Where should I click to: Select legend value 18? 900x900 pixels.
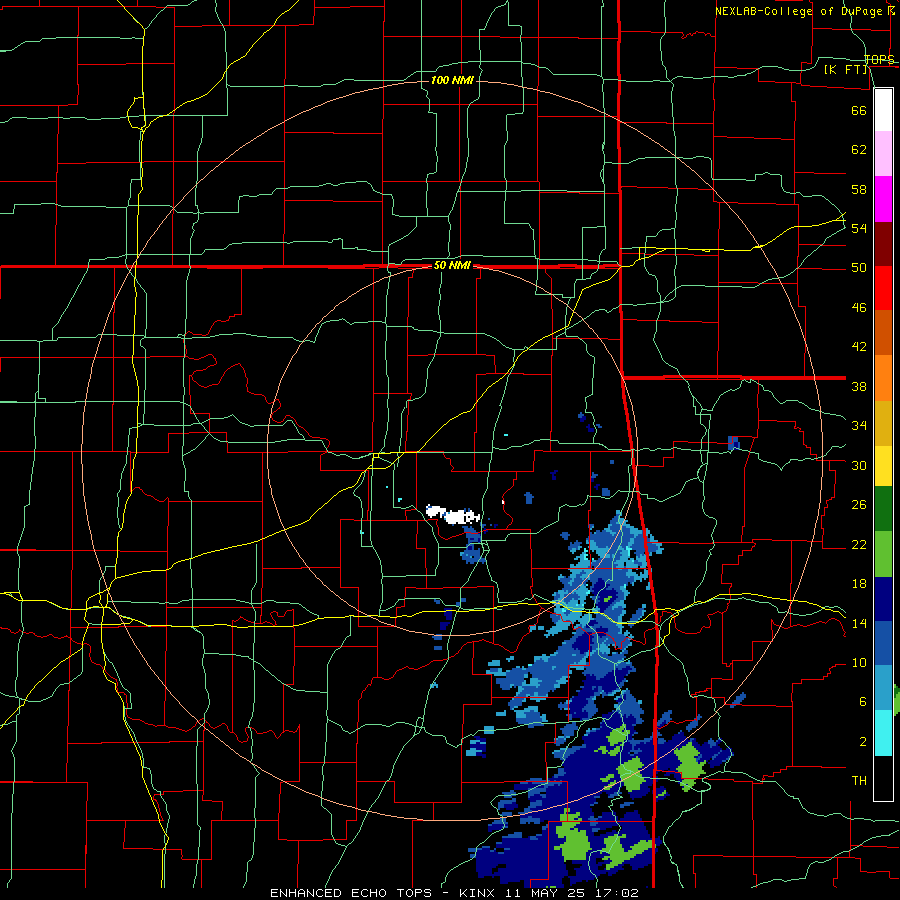coord(859,584)
